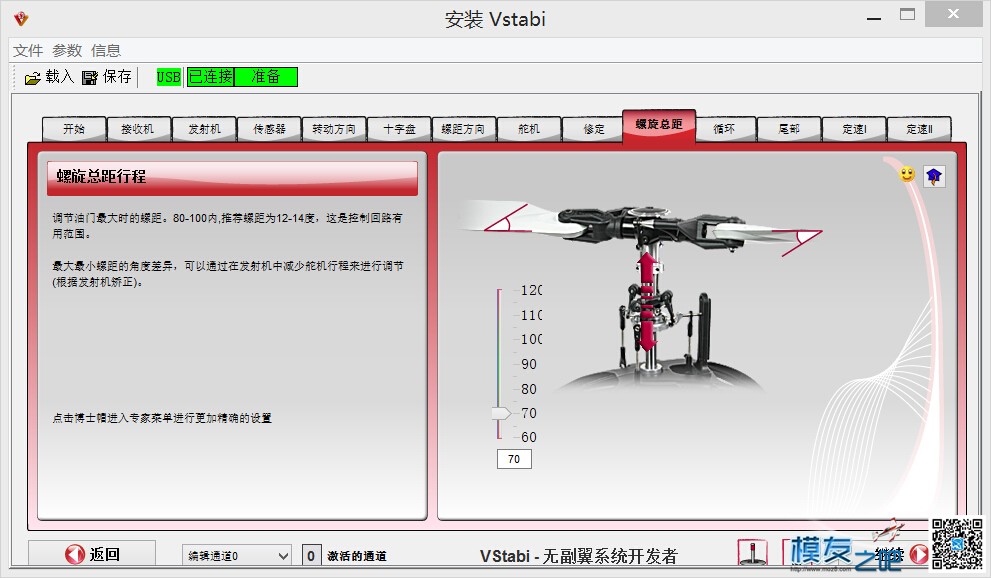Maximize the 安装 Vstabi window
This screenshot has height=578, width=991.
click(x=908, y=15)
